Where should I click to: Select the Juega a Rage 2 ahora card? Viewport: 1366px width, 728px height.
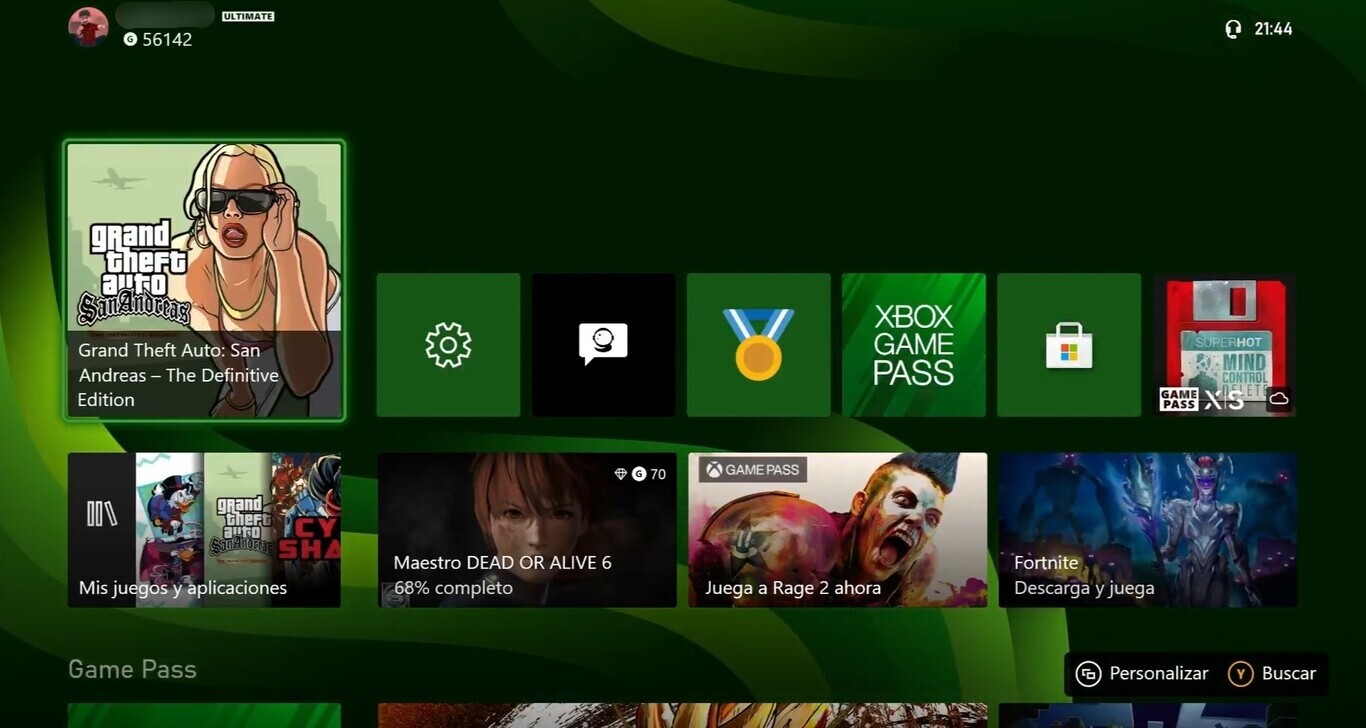[x=837, y=530]
